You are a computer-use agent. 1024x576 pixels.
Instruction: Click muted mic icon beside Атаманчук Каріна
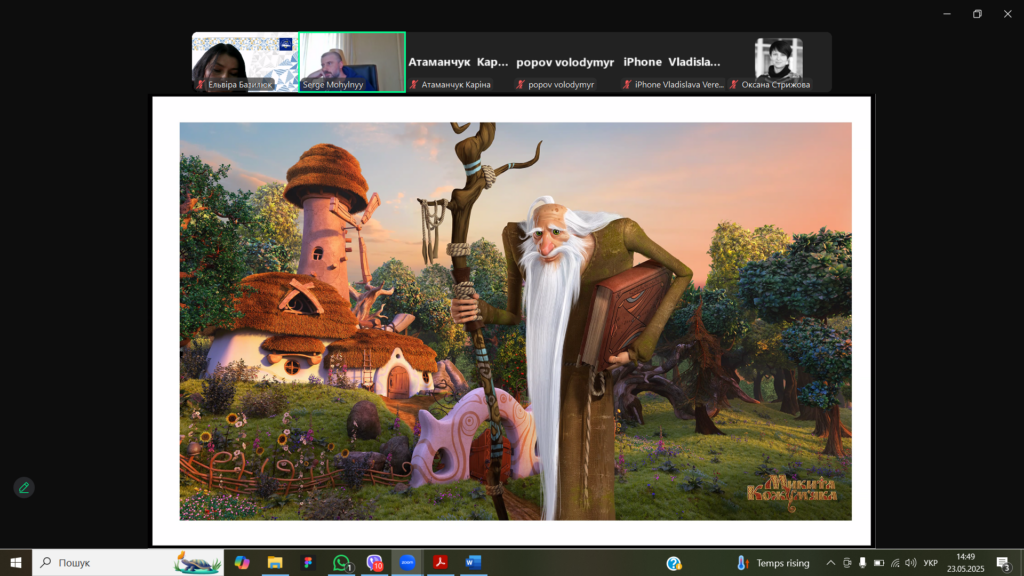pos(414,84)
